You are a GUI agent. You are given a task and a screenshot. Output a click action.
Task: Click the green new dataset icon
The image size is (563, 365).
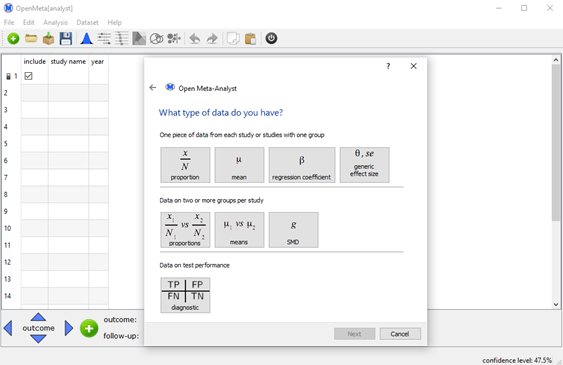click(13, 38)
